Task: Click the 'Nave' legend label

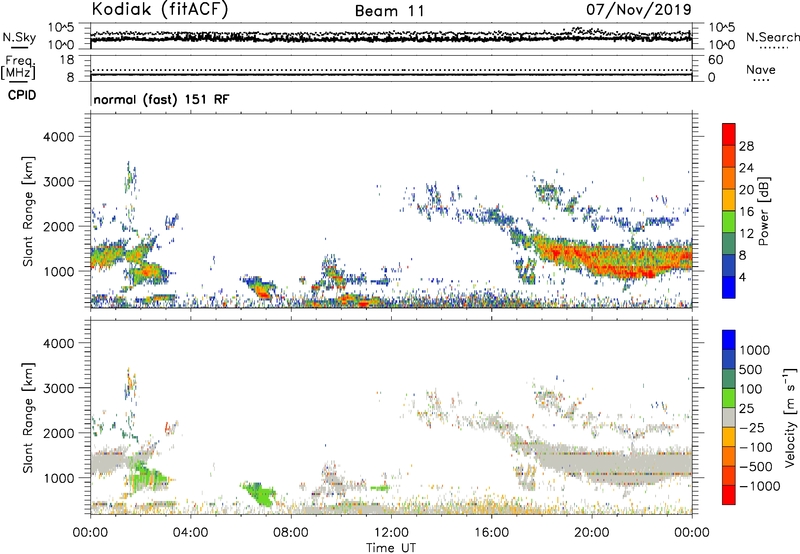Action: (760, 70)
